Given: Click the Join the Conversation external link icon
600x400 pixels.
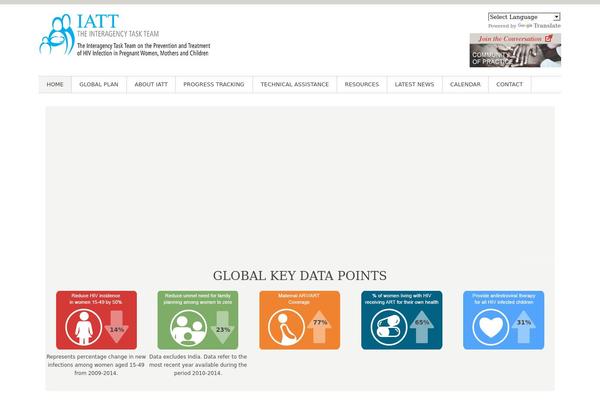Looking at the screenshot, I should 548,38.
